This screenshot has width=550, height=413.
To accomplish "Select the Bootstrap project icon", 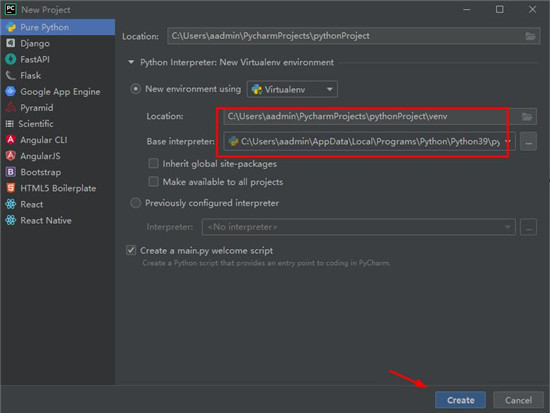I will point(11,172).
